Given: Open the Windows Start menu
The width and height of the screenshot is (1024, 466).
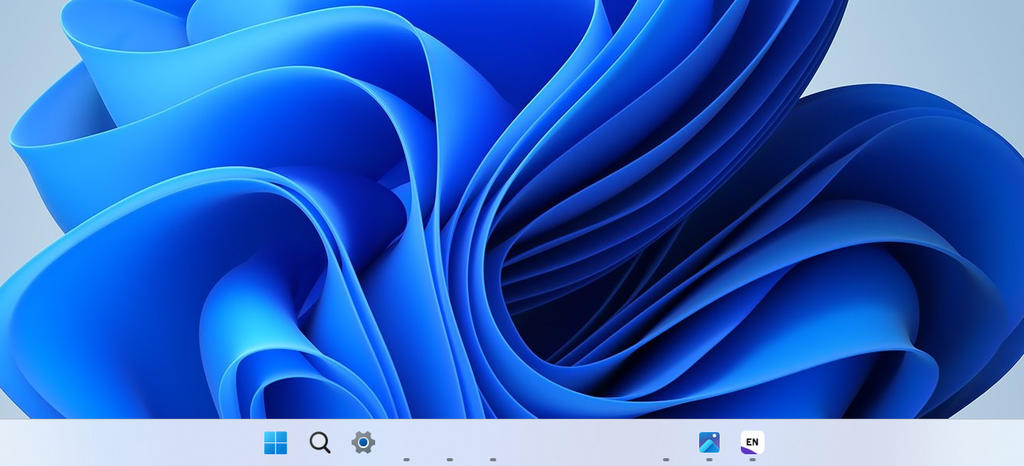Looking at the screenshot, I should coord(276,443).
